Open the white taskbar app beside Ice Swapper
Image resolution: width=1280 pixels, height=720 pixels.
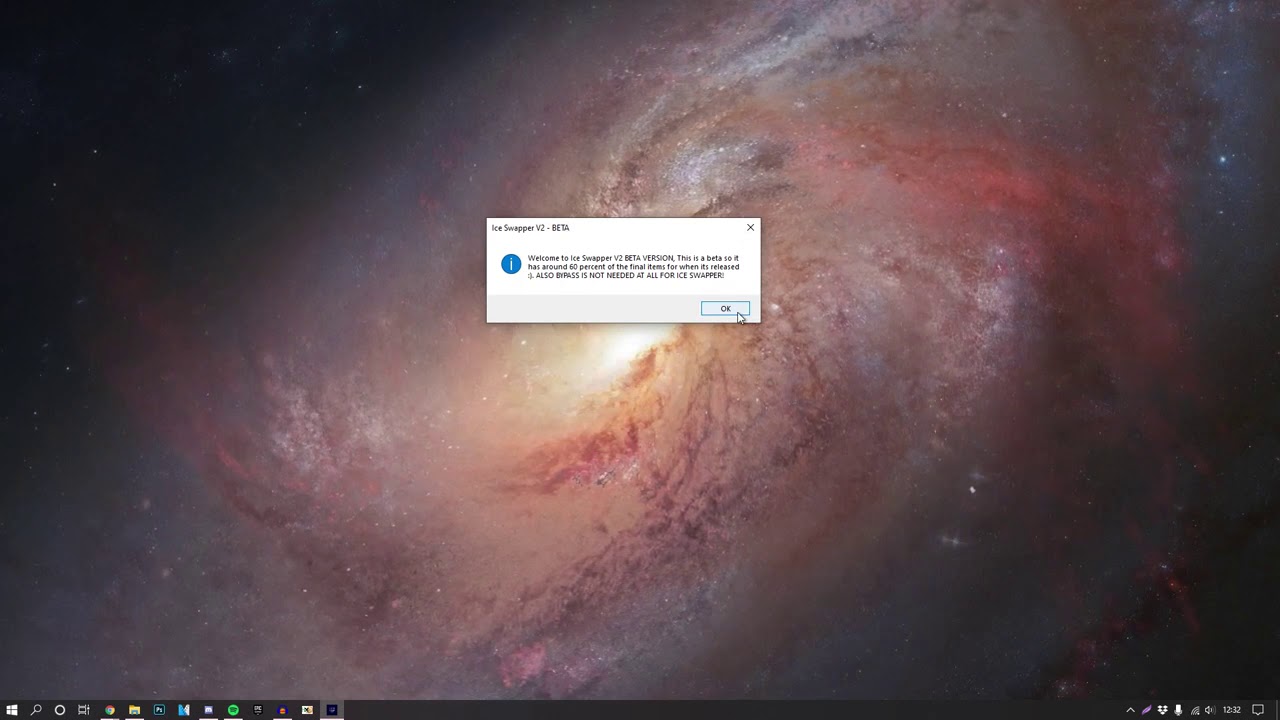click(307, 710)
